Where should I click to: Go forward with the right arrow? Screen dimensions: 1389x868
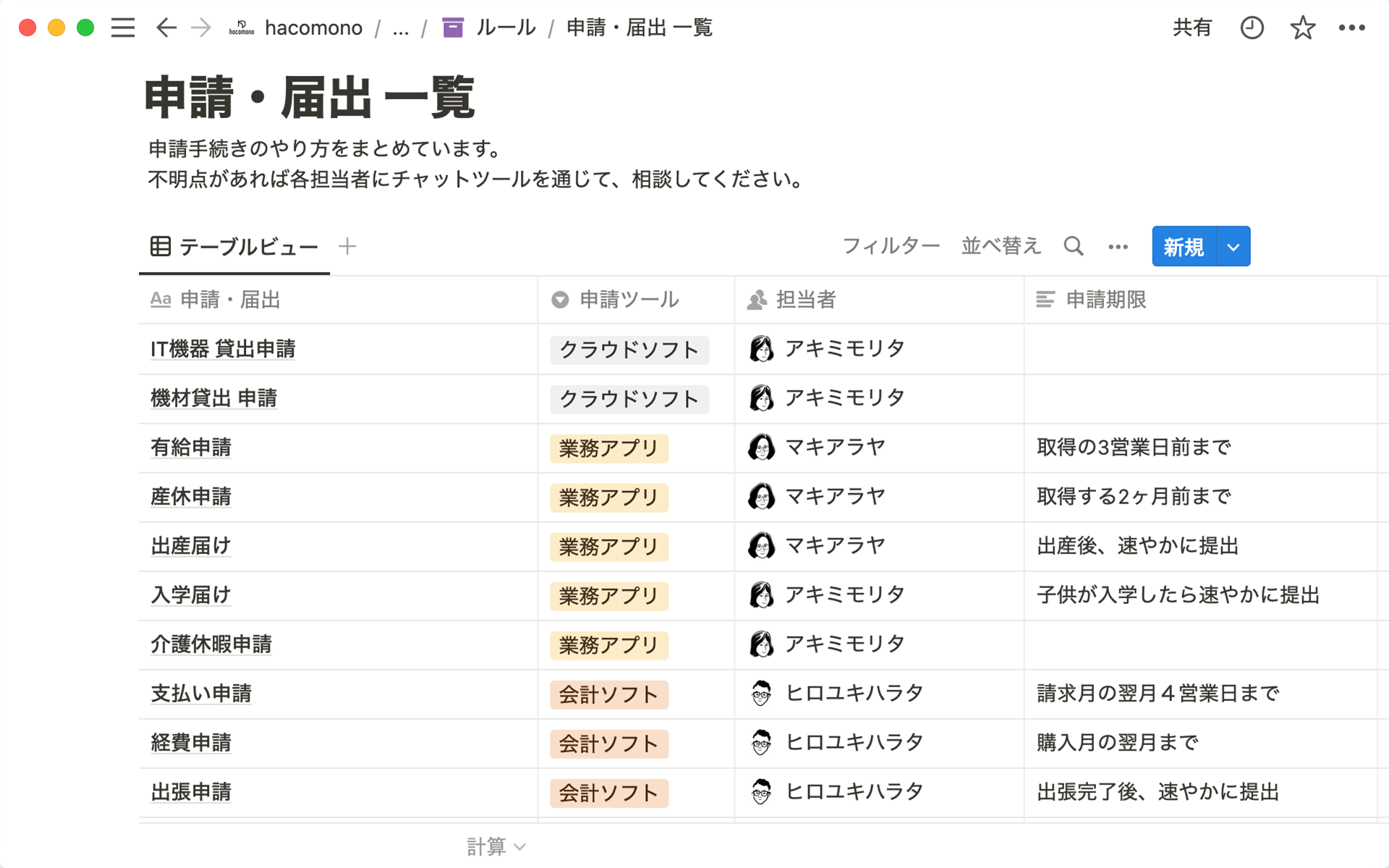click(201, 28)
